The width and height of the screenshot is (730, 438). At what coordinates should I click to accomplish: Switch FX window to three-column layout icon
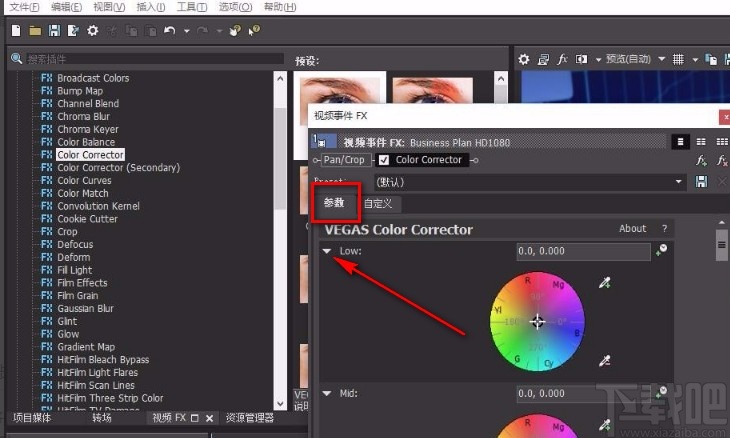(x=722, y=142)
